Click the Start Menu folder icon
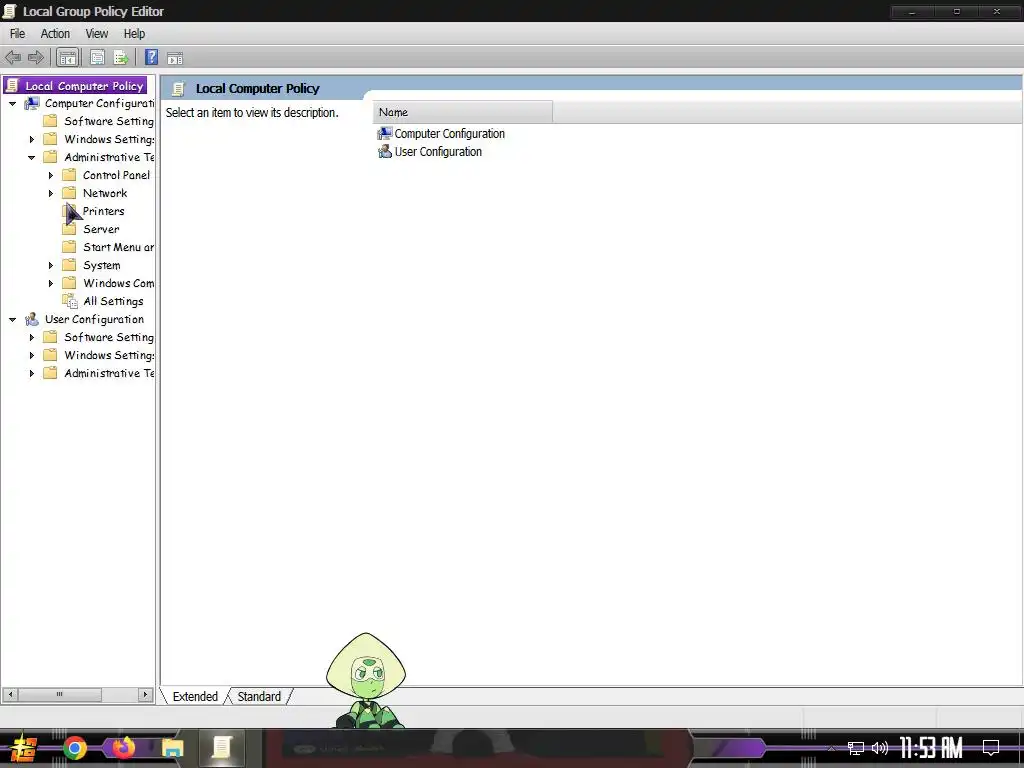This screenshot has width=1024, height=768. 69,247
